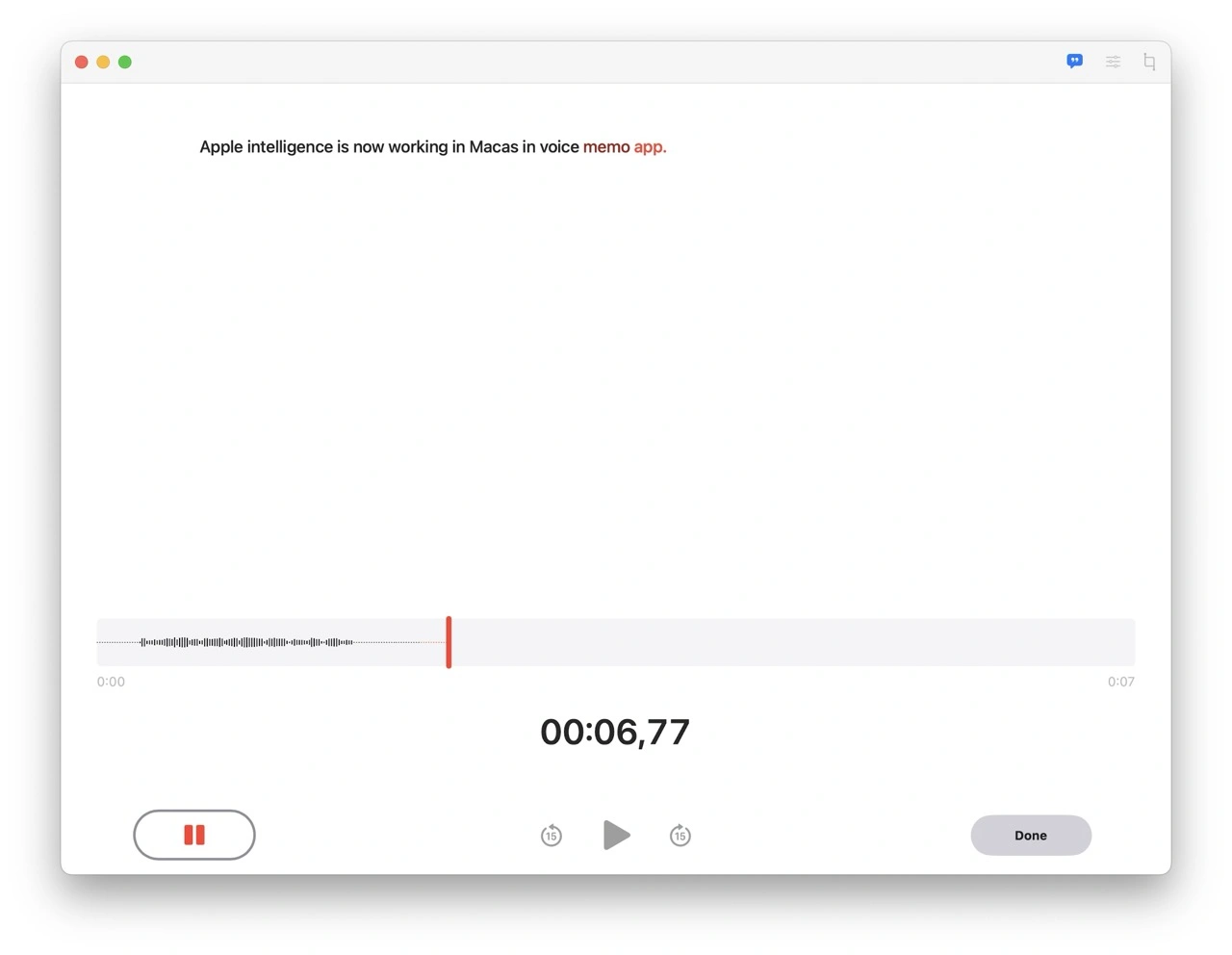Skip back 15 seconds

tap(552, 835)
